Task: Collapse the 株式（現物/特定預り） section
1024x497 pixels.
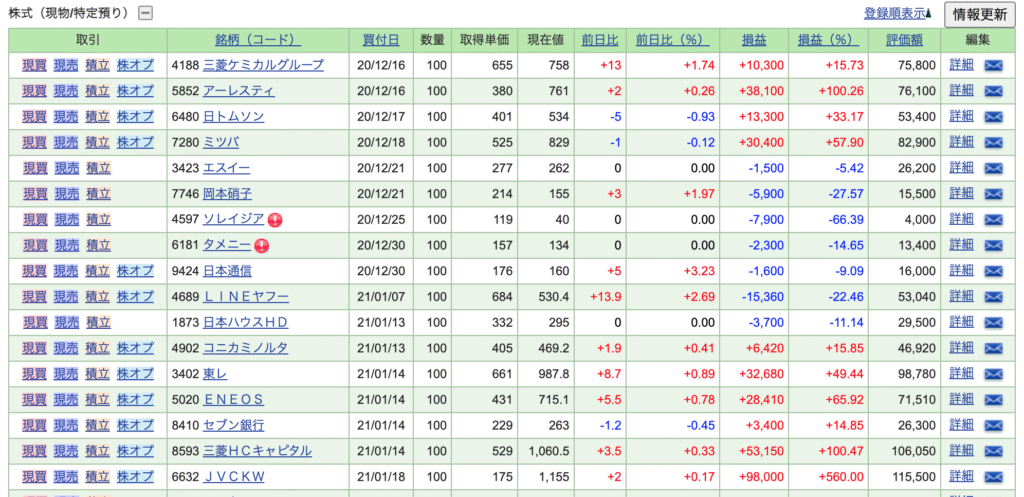Action: pyautogui.click(x=146, y=13)
